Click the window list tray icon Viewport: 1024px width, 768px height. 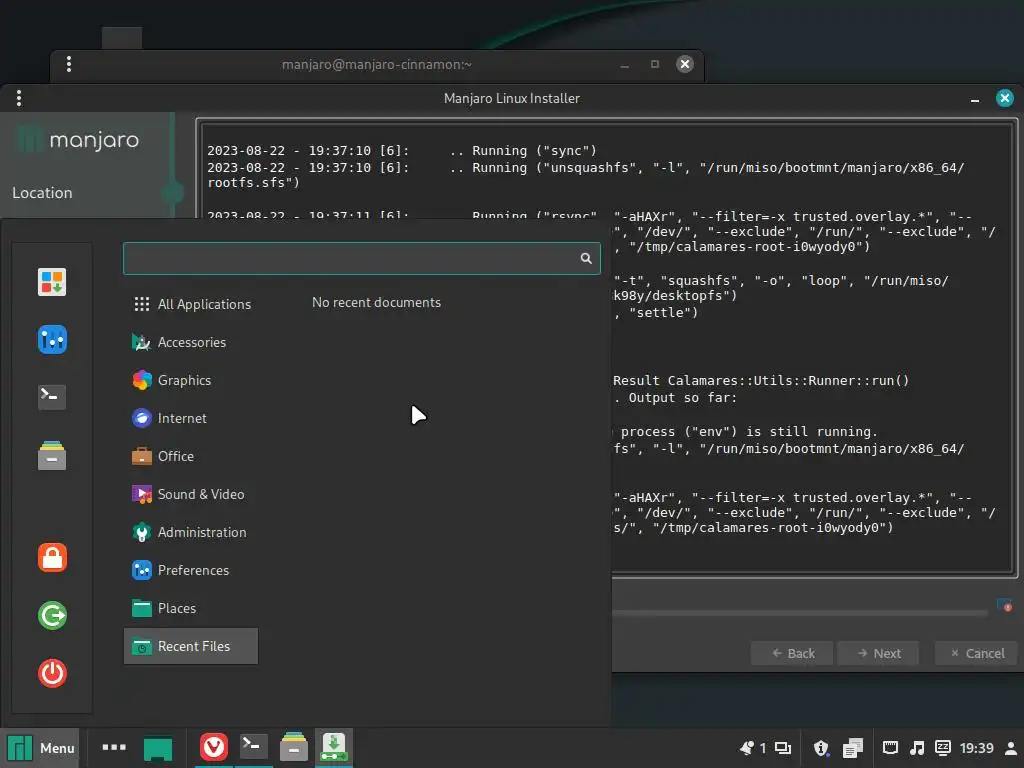(782, 748)
